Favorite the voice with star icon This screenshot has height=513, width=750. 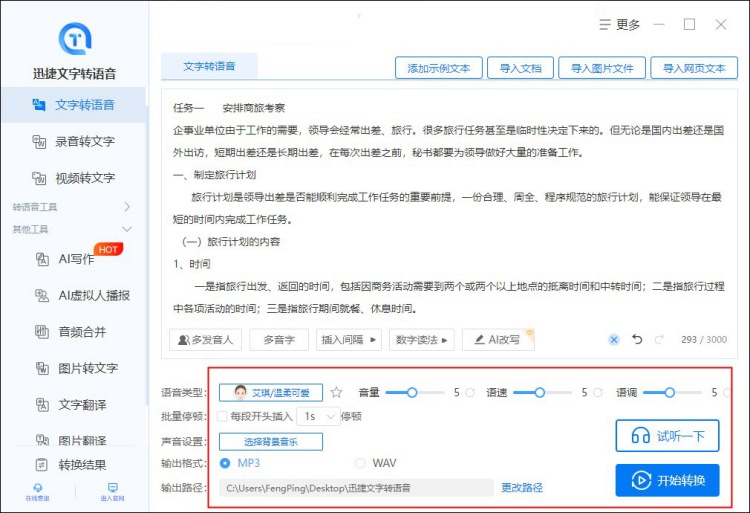[336, 393]
